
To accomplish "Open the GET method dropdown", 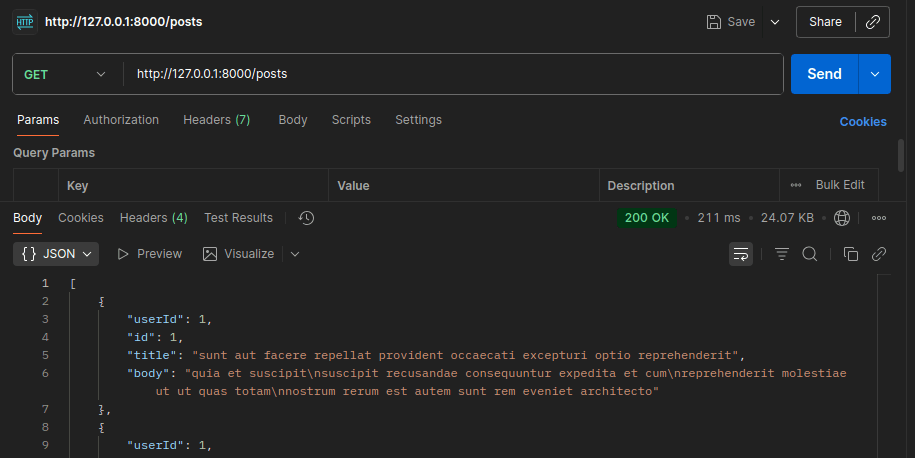I will tap(64, 74).
